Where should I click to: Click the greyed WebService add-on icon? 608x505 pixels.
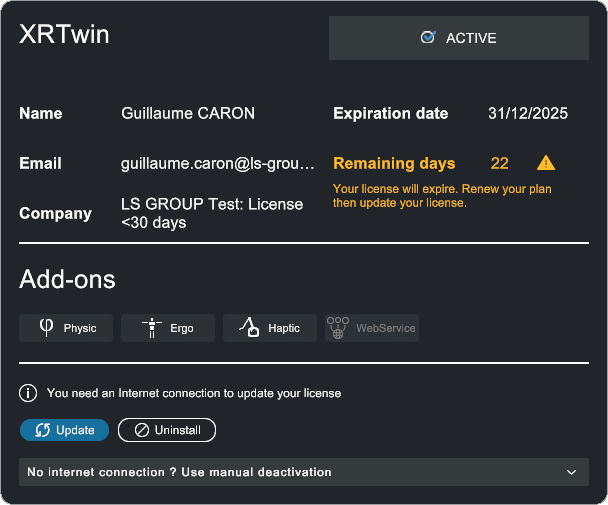[338, 327]
